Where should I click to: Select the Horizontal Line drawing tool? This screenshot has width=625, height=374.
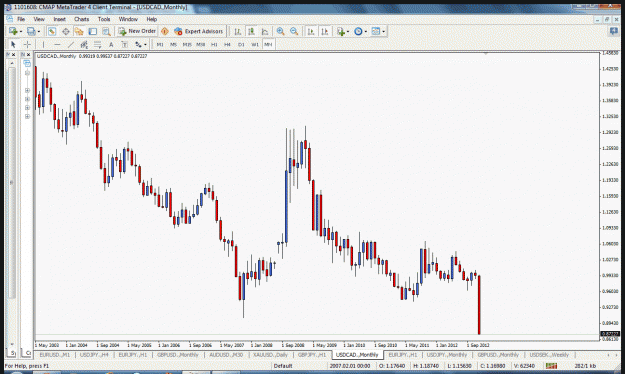pos(57,44)
